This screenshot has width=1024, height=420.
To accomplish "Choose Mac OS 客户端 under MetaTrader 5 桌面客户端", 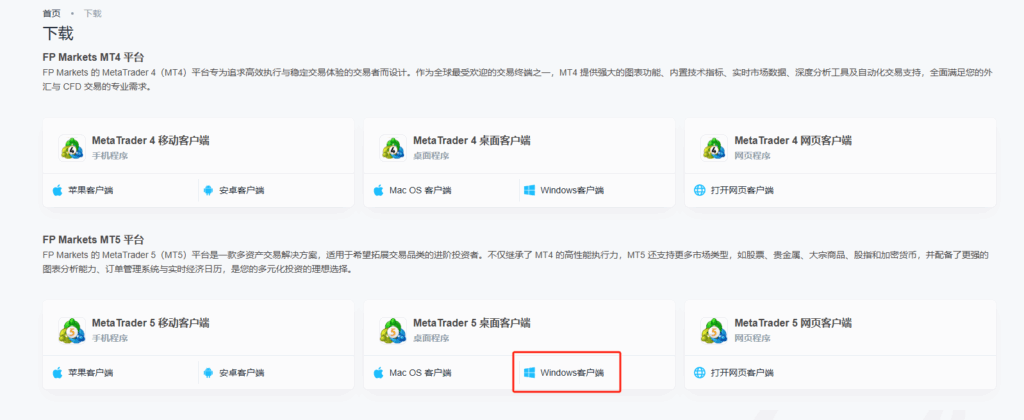I will pyautogui.click(x=419, y=373).
